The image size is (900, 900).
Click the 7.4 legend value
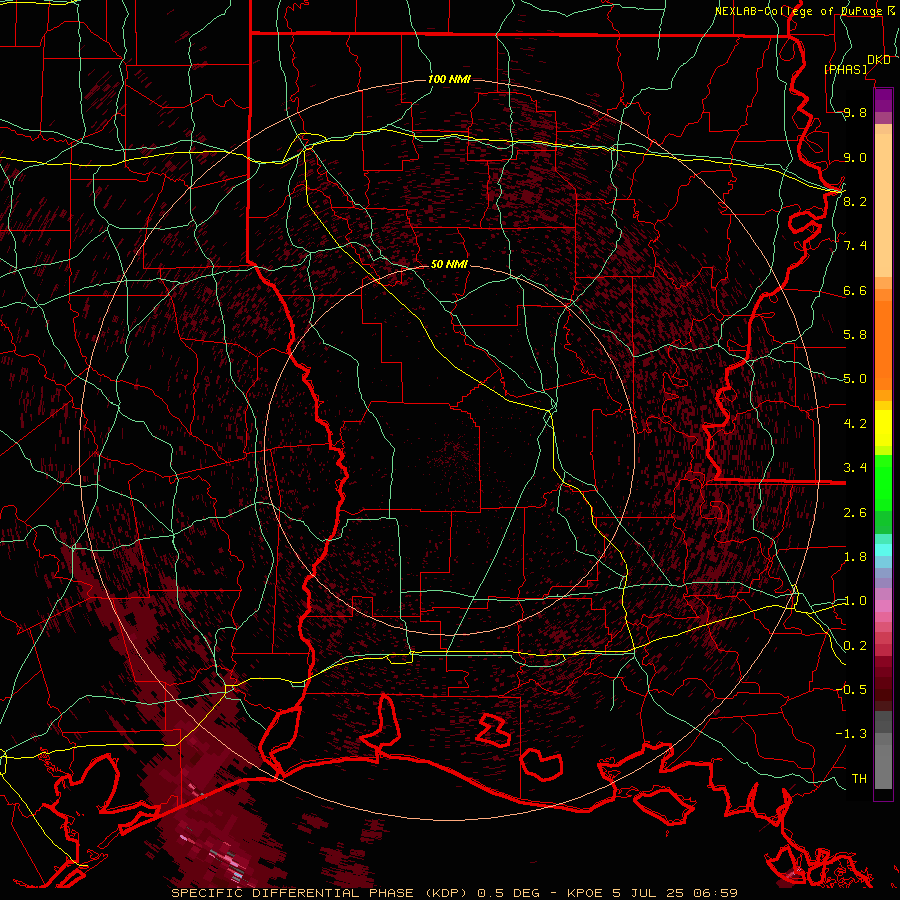pyautogui.click(x=855, y=246)
